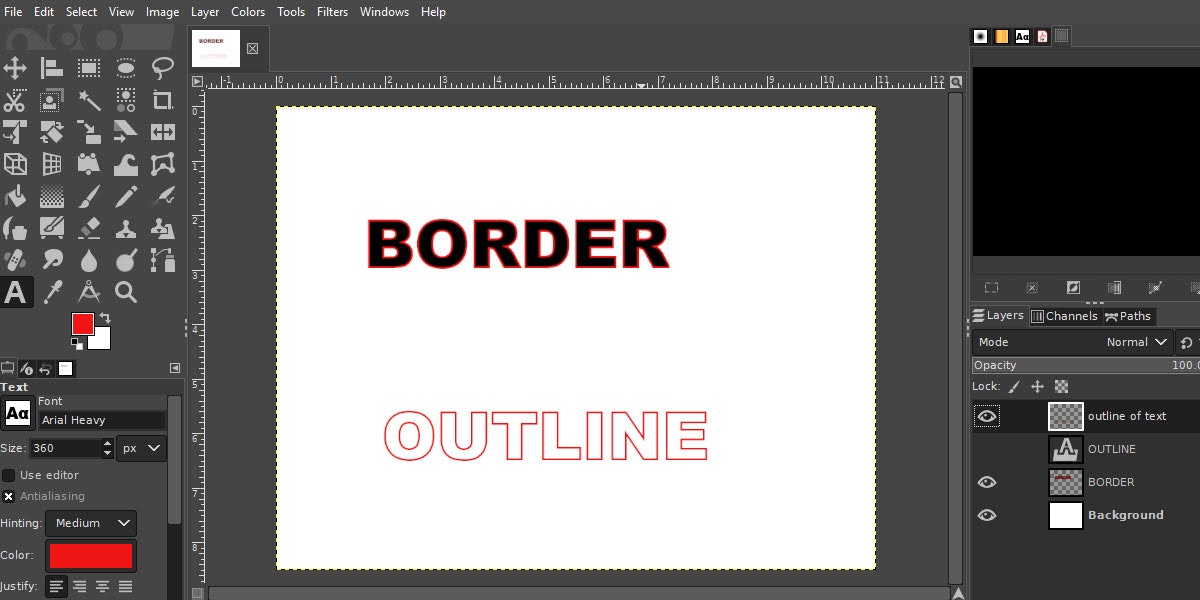Toggle lock alpha channel checkerboard icon

click(x=1061, y=386)
